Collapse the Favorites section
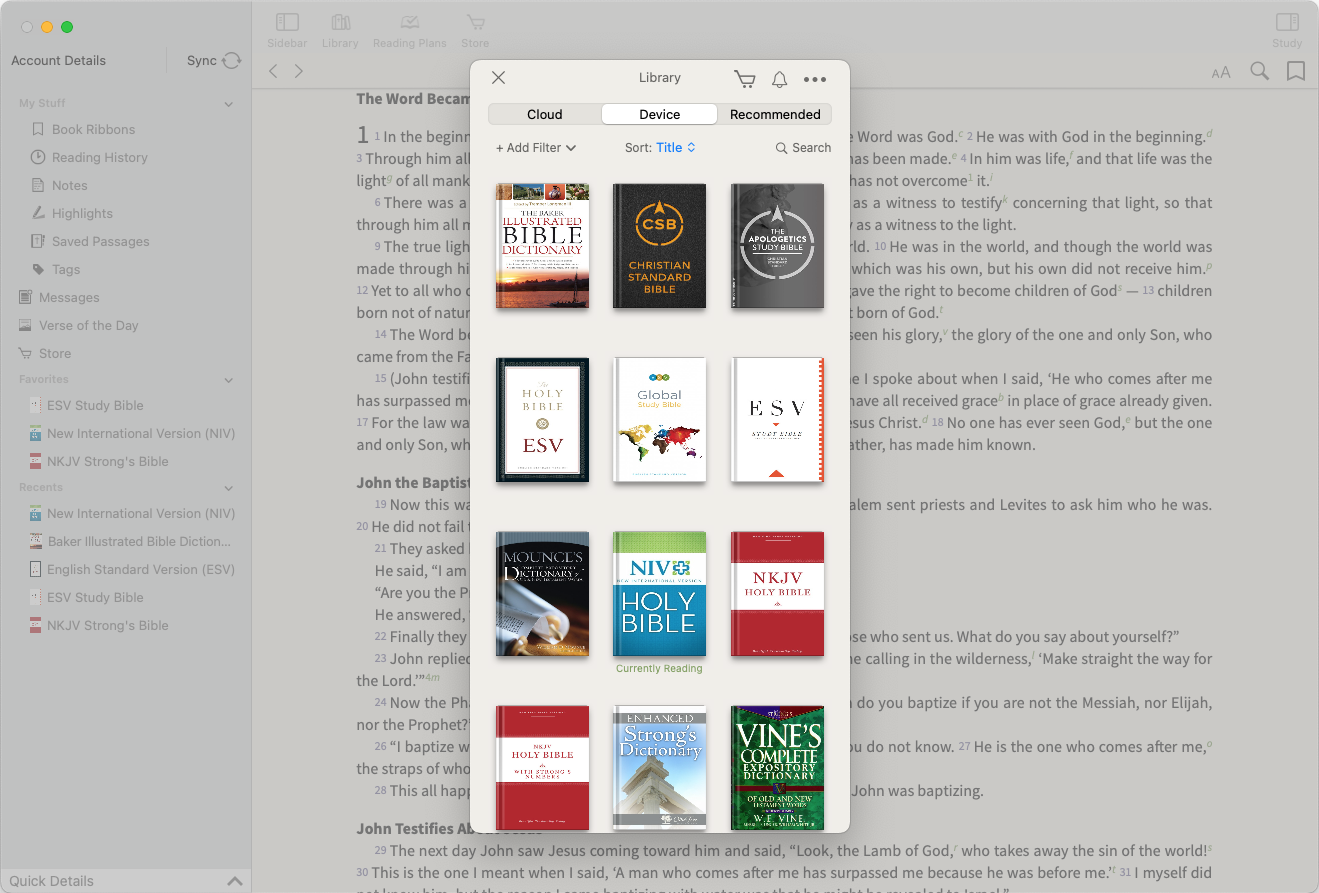The image size is (1319, 893). click(x=229, y=380)
